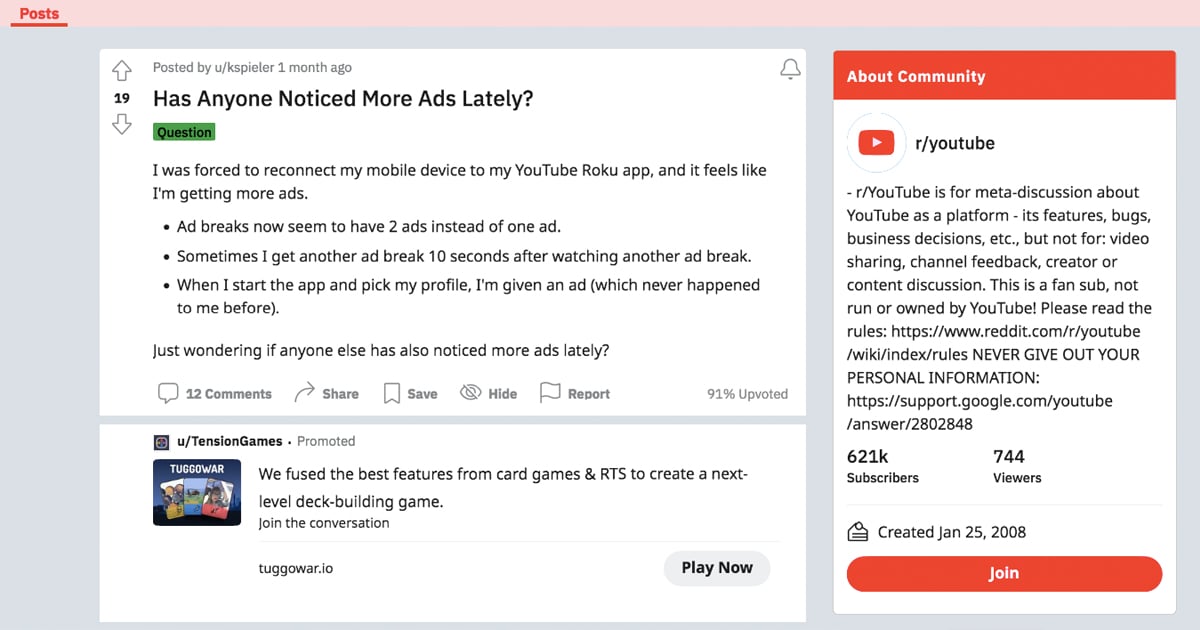Open the u/TensionGames profile link
The height and width of the screenshot is (630, 1200).
tap(229, 441)
